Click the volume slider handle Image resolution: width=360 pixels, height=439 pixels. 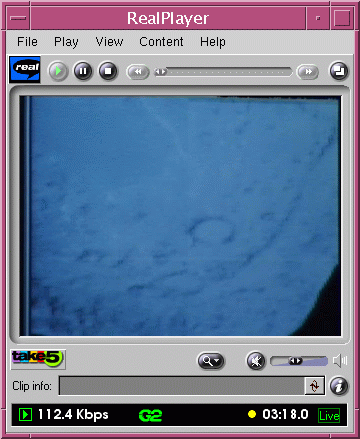295,361
